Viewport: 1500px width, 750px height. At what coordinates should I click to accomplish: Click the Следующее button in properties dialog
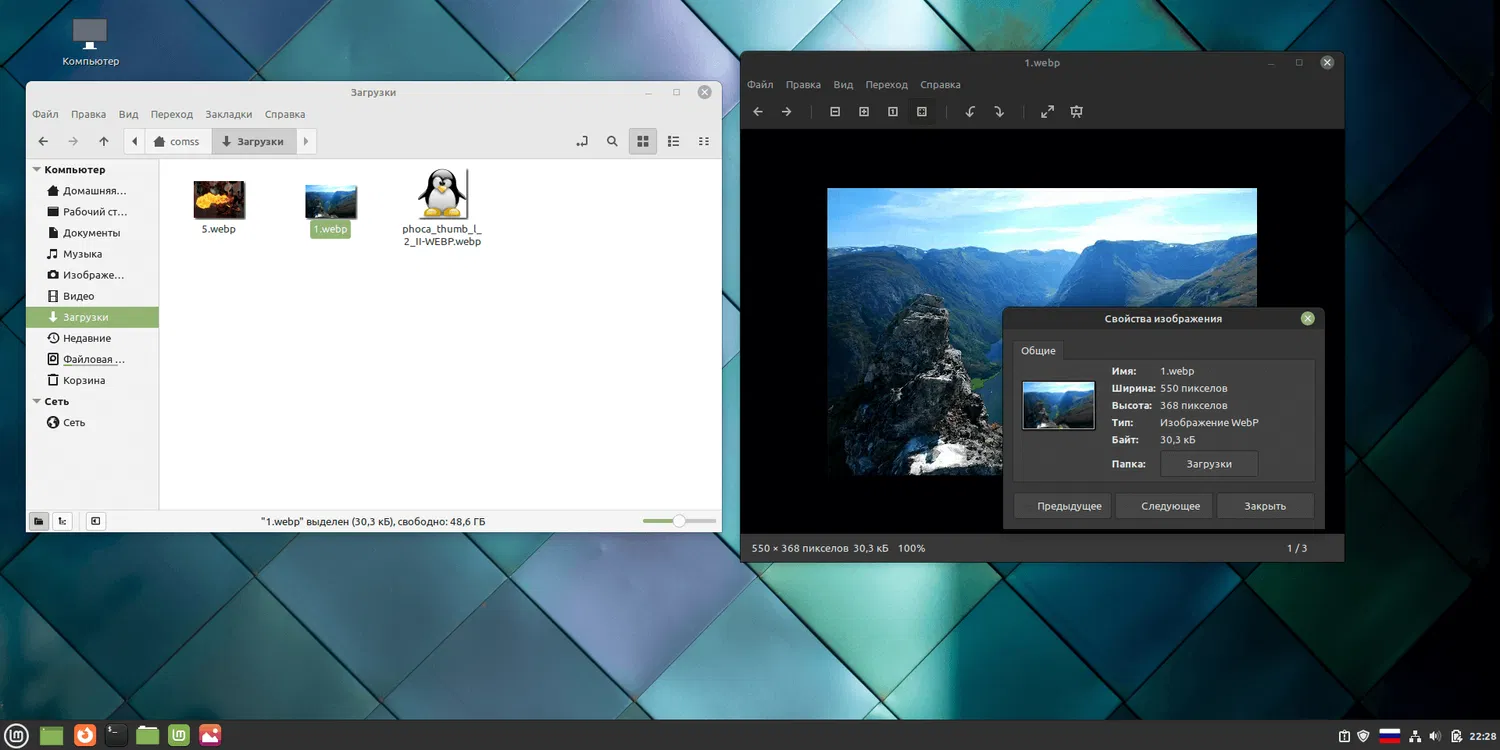(1170, 506)
